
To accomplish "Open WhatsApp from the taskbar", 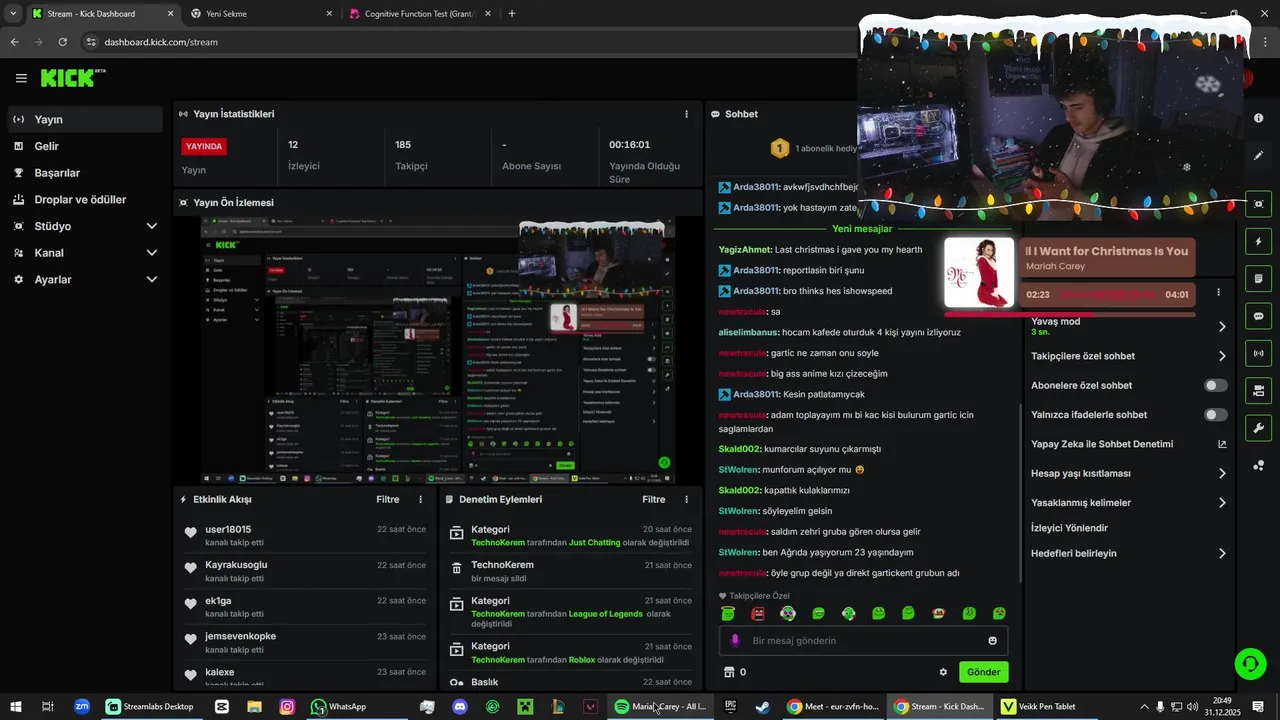I will point(341,707).
